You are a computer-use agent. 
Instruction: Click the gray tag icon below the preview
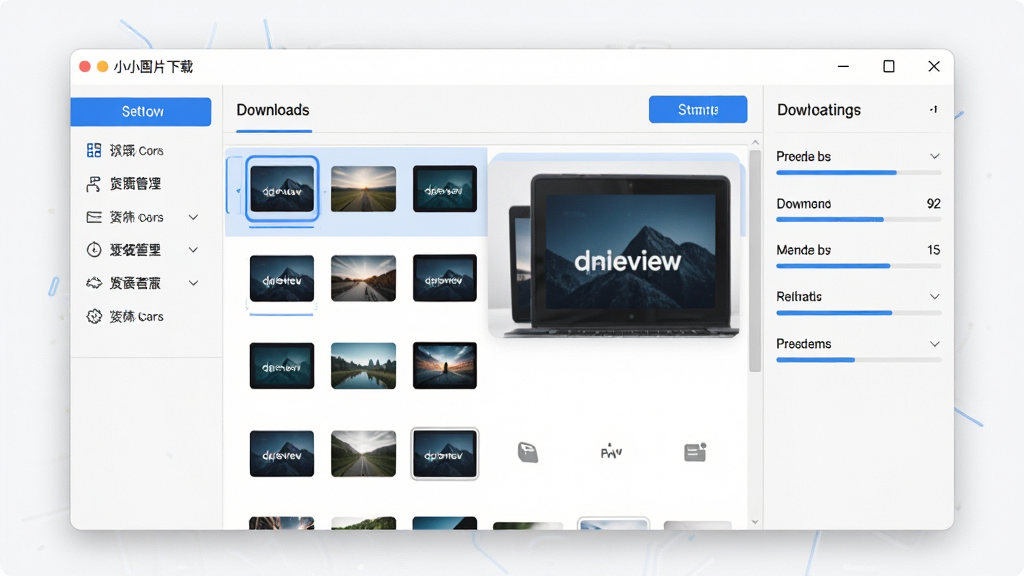(528, 452)
